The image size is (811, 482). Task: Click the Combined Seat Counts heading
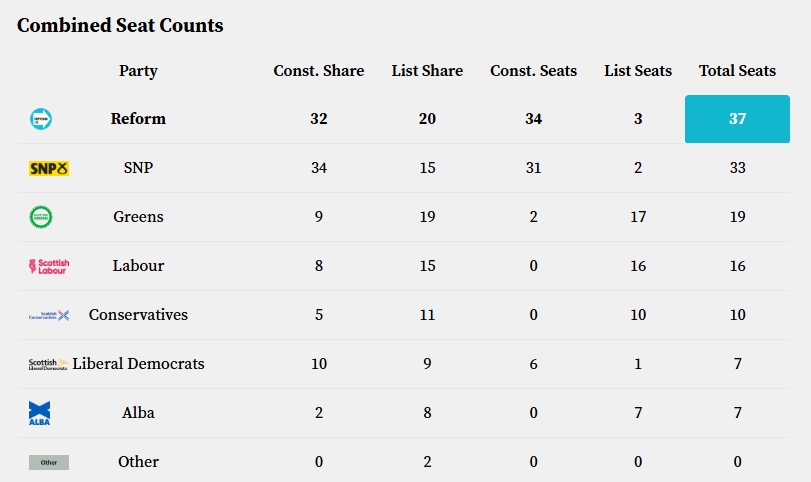pyautogui.click(x=120, y=26)
